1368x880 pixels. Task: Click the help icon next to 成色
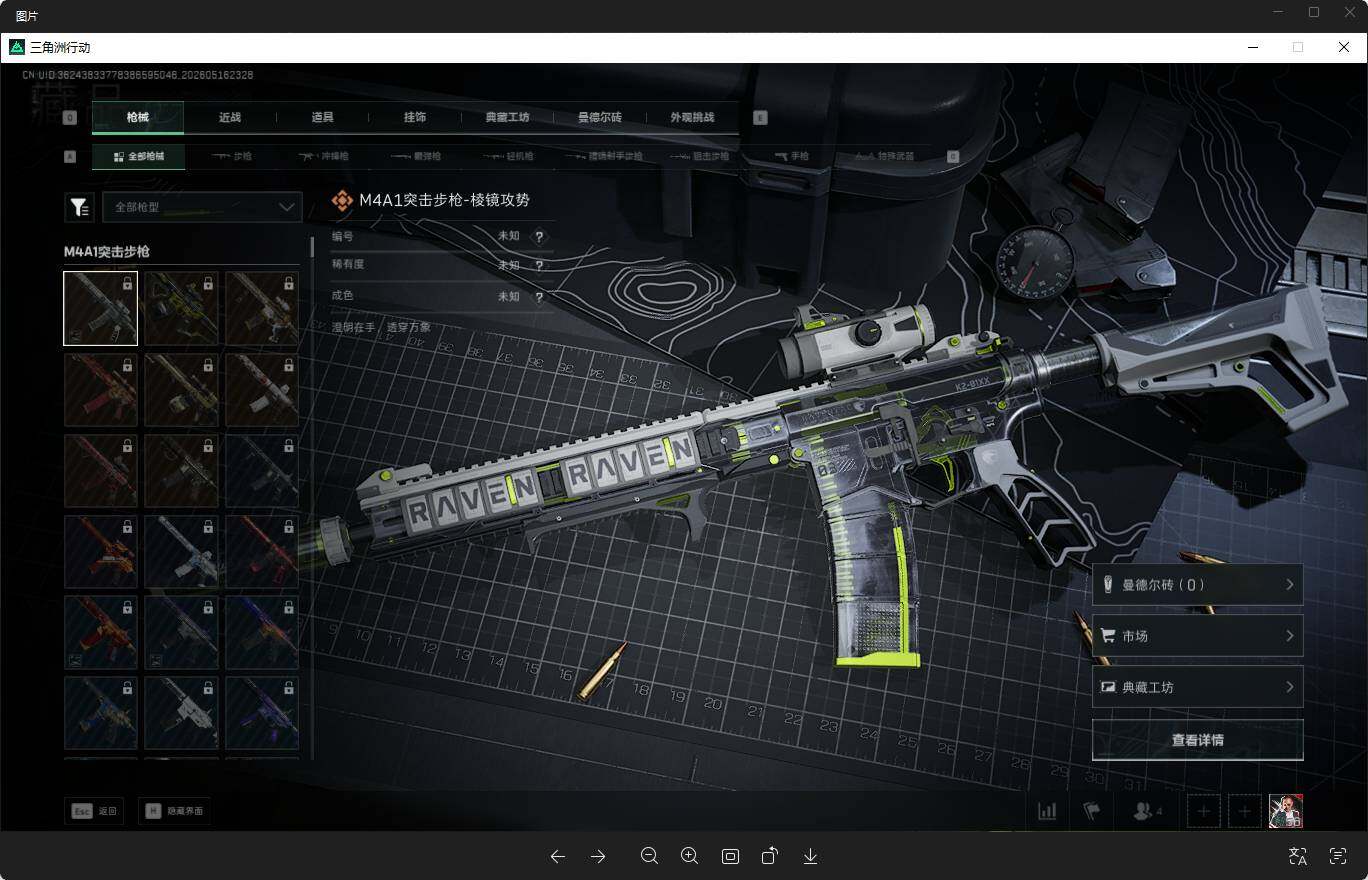[x=539, y=297]
